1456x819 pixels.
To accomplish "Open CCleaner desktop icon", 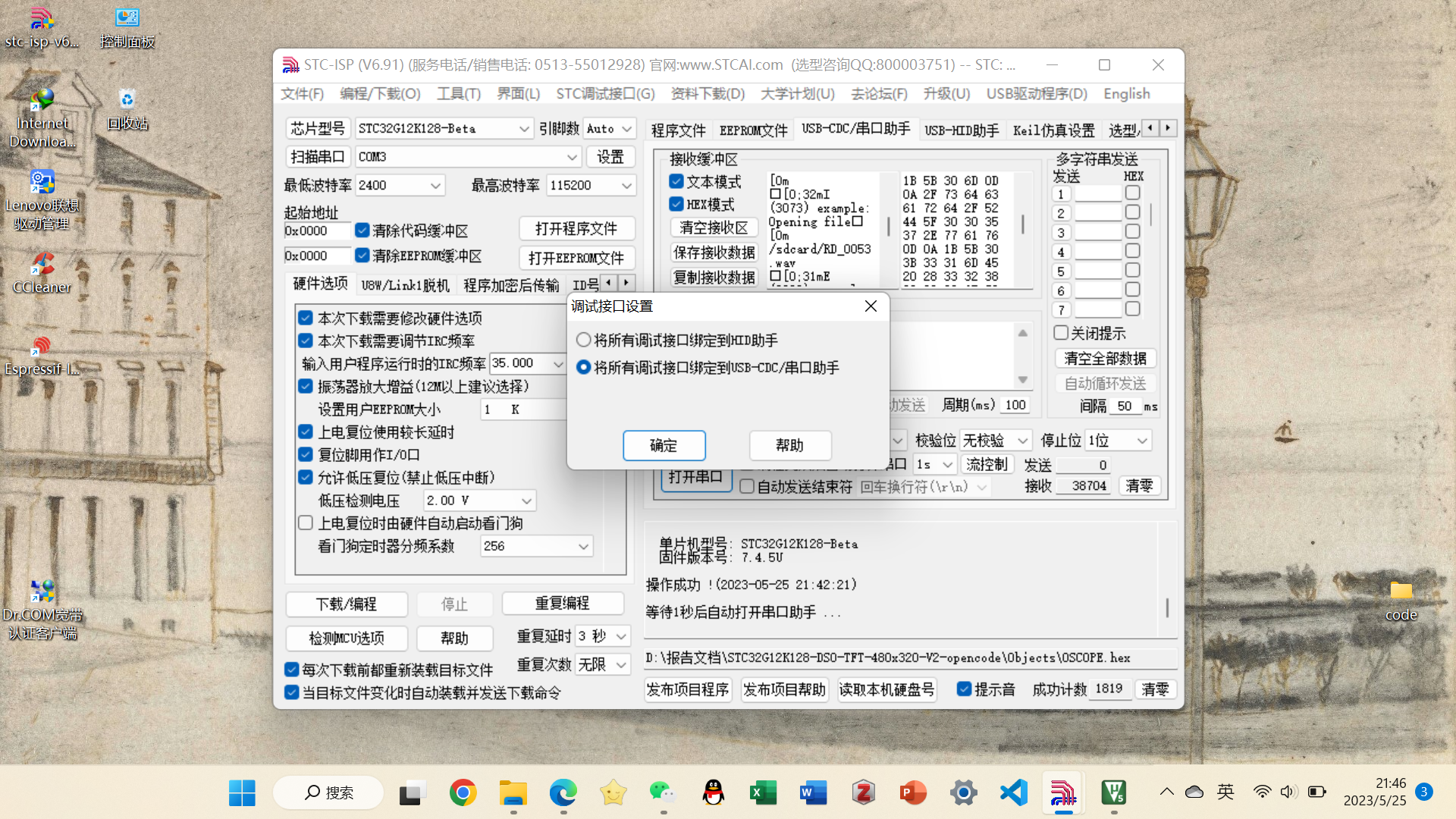I will (42, 274).
